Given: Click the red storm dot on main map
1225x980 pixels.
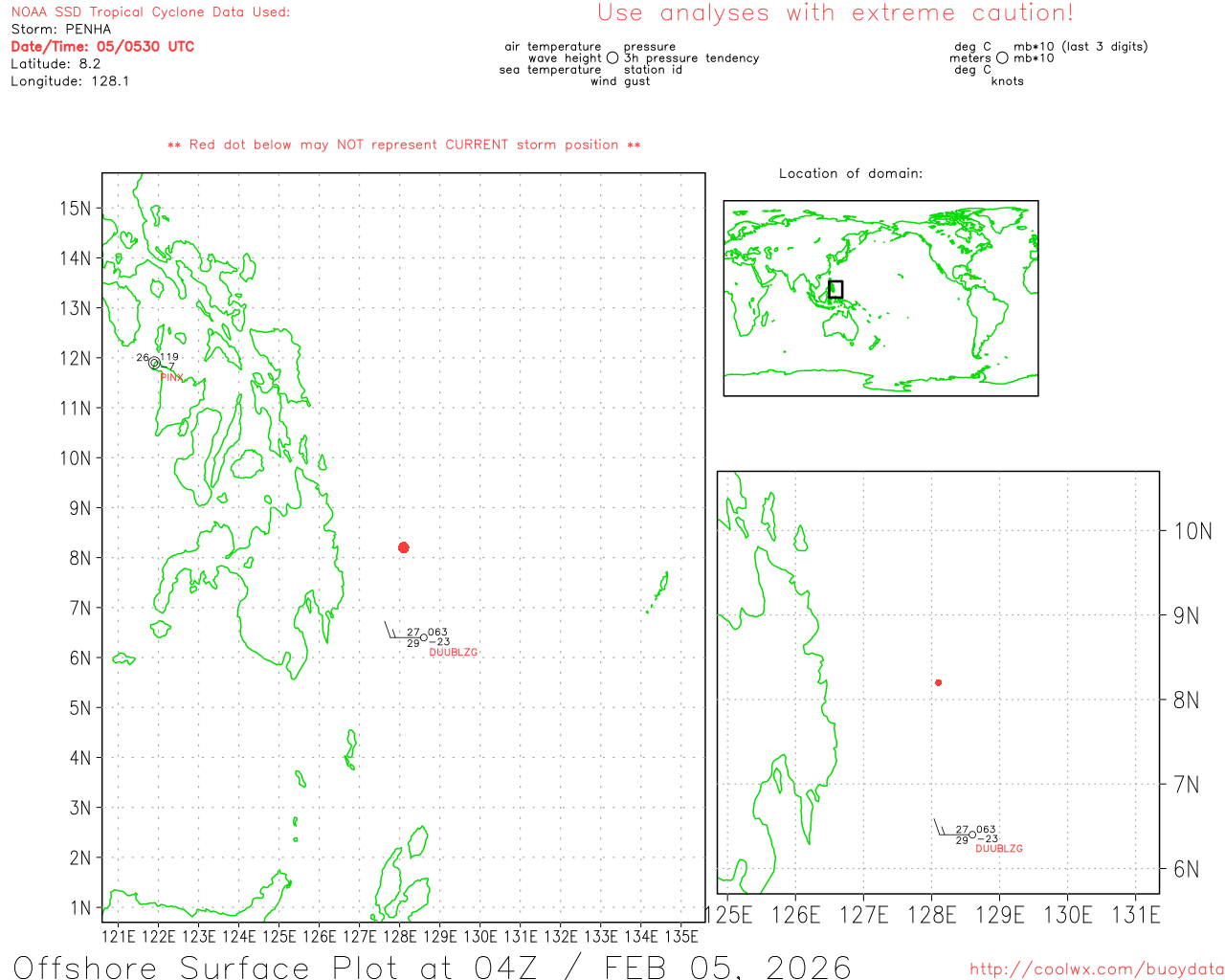Looking at the screenshot, I should coord(404,547).
